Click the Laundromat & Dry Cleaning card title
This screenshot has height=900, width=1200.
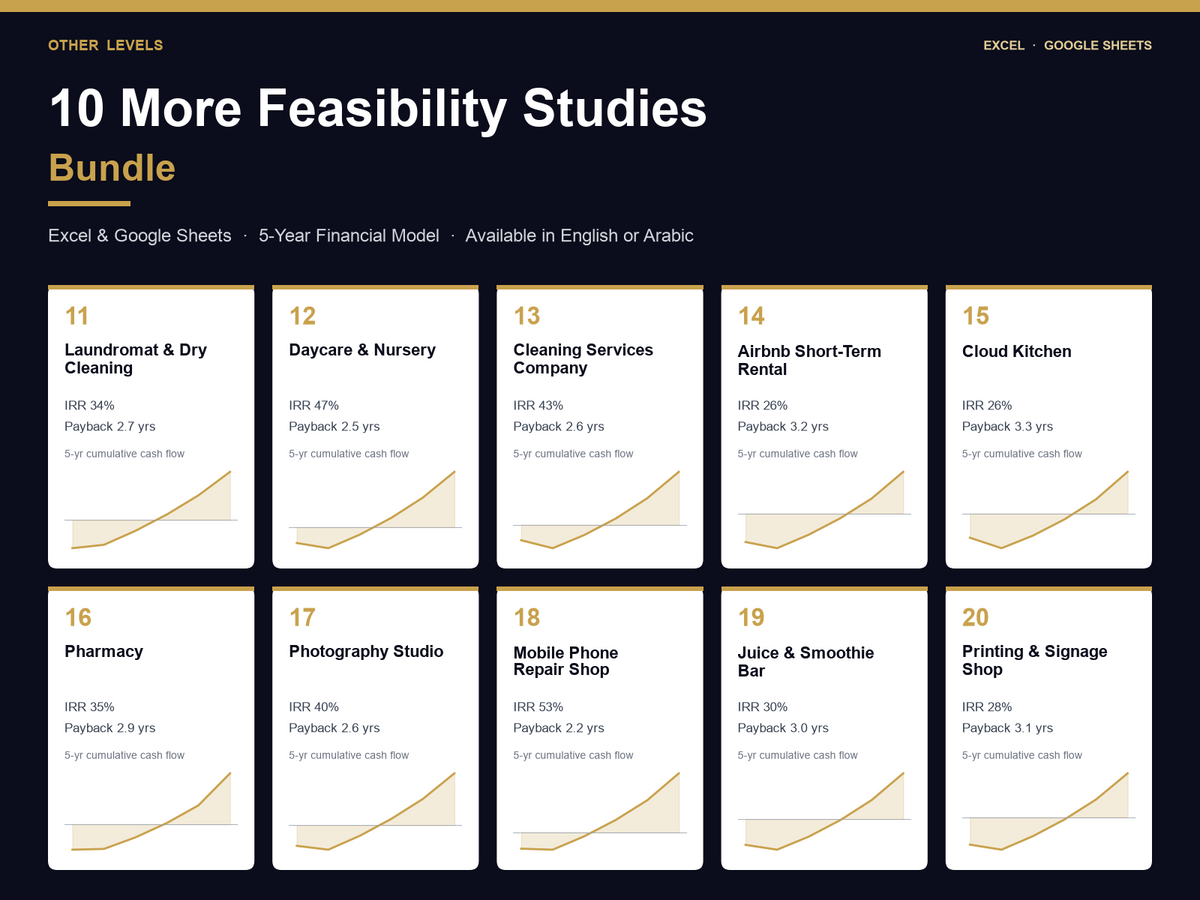point(136,359)
